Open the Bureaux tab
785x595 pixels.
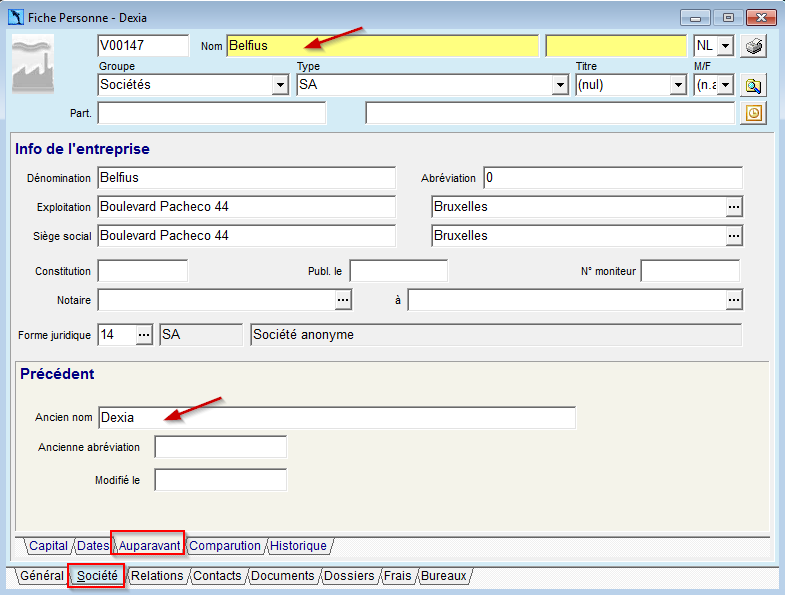click(x=444, y=576)
